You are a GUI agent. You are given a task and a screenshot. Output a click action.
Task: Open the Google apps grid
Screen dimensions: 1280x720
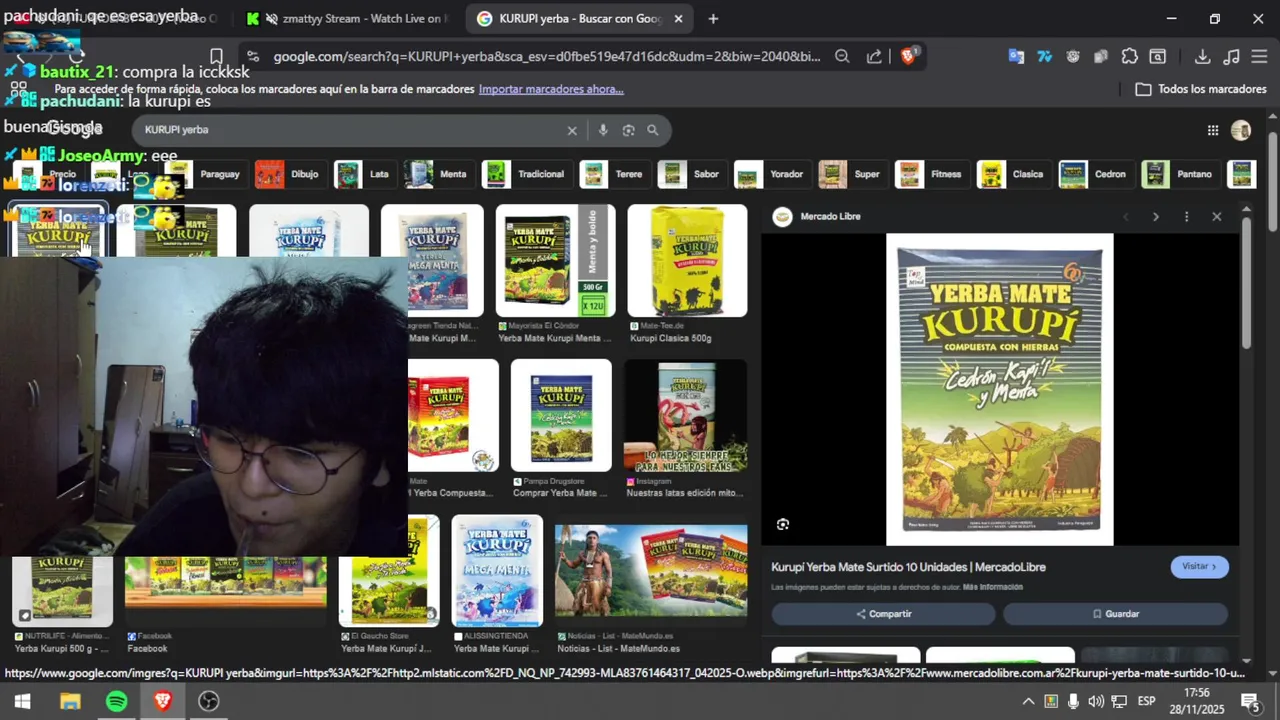[x=1213, y=130]
